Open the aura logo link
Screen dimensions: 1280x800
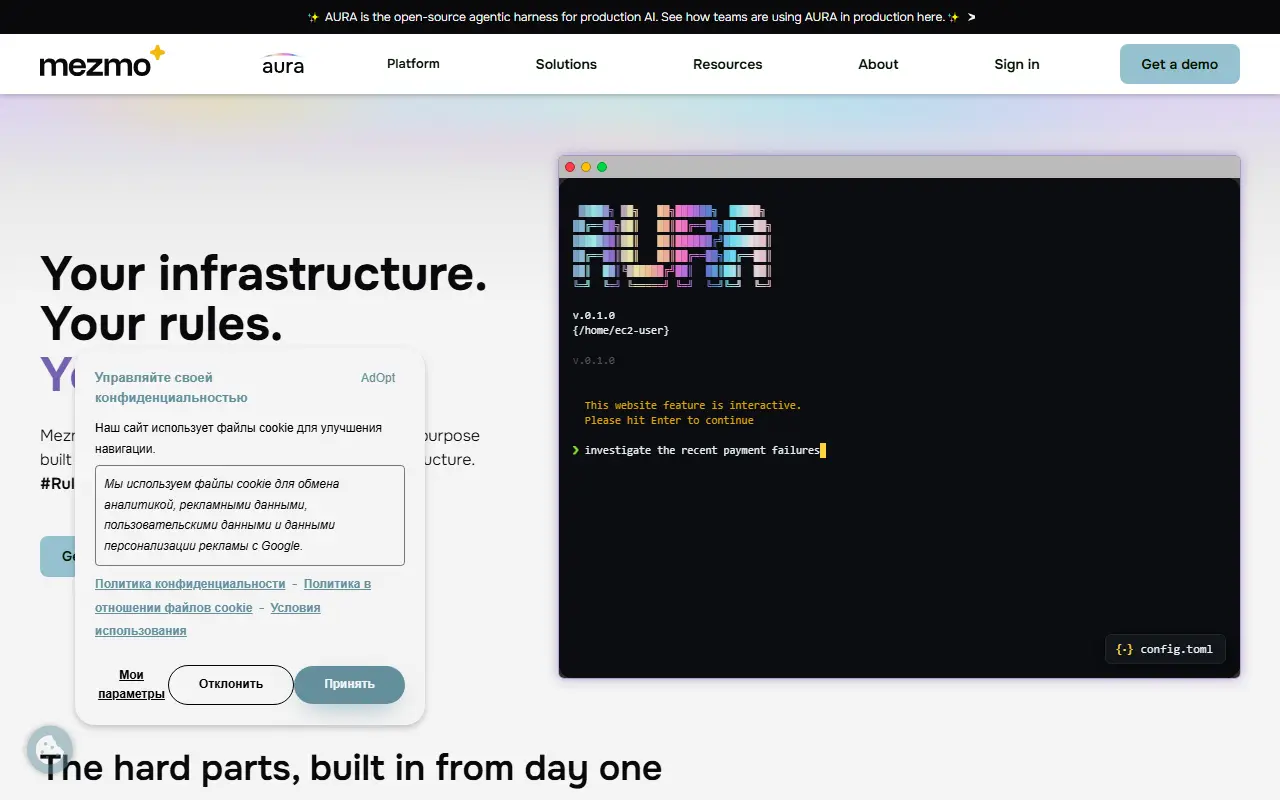[283, 64]
